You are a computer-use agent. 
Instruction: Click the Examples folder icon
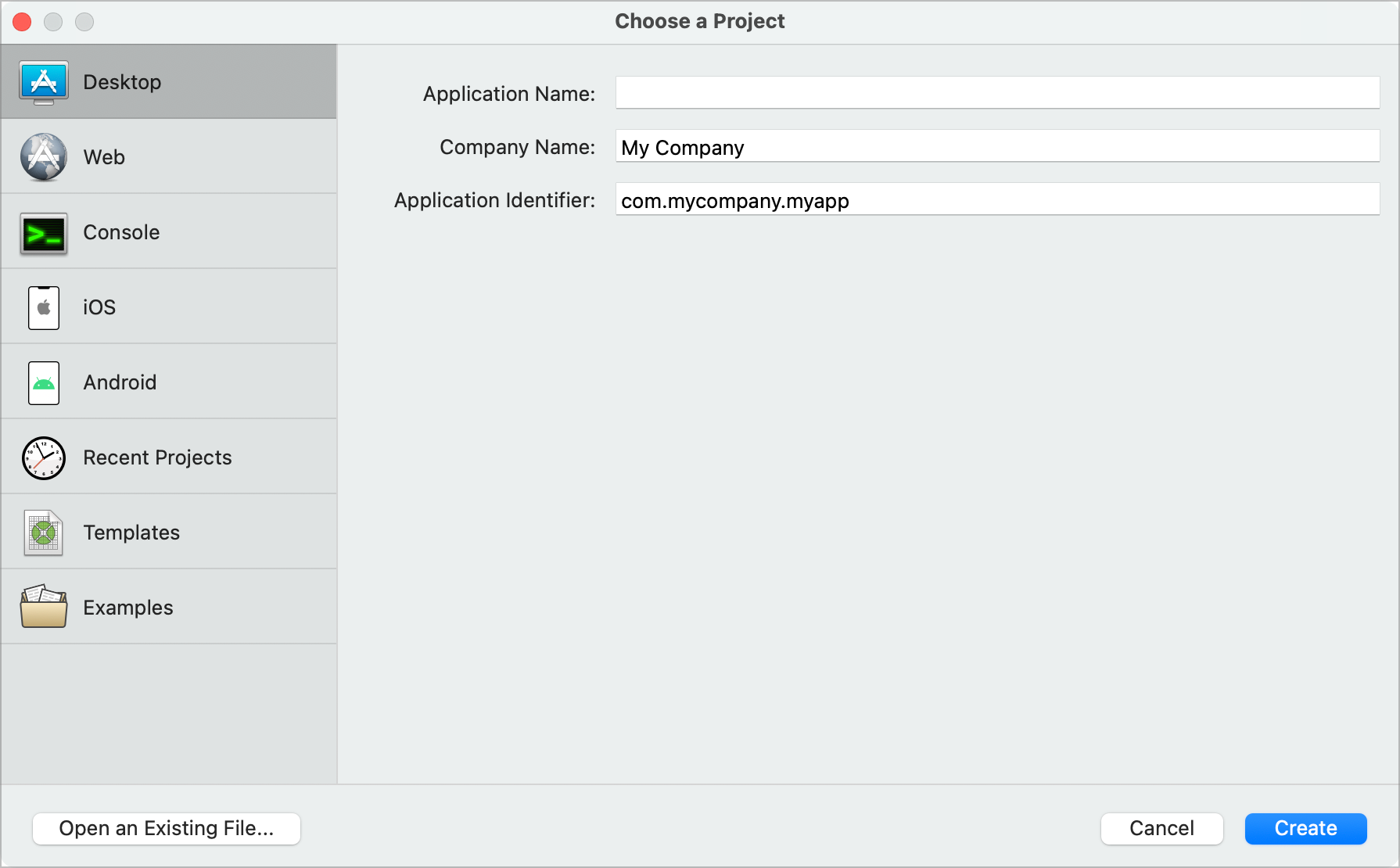44,607
